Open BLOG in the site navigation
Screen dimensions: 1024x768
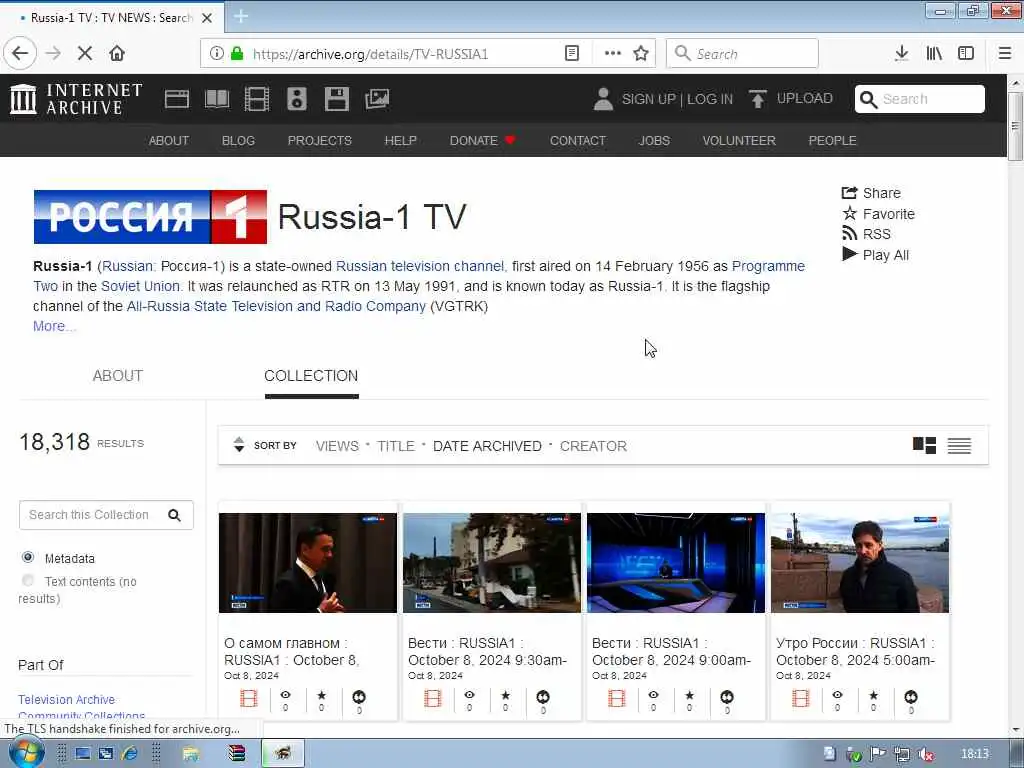click(x=238, y=140)
